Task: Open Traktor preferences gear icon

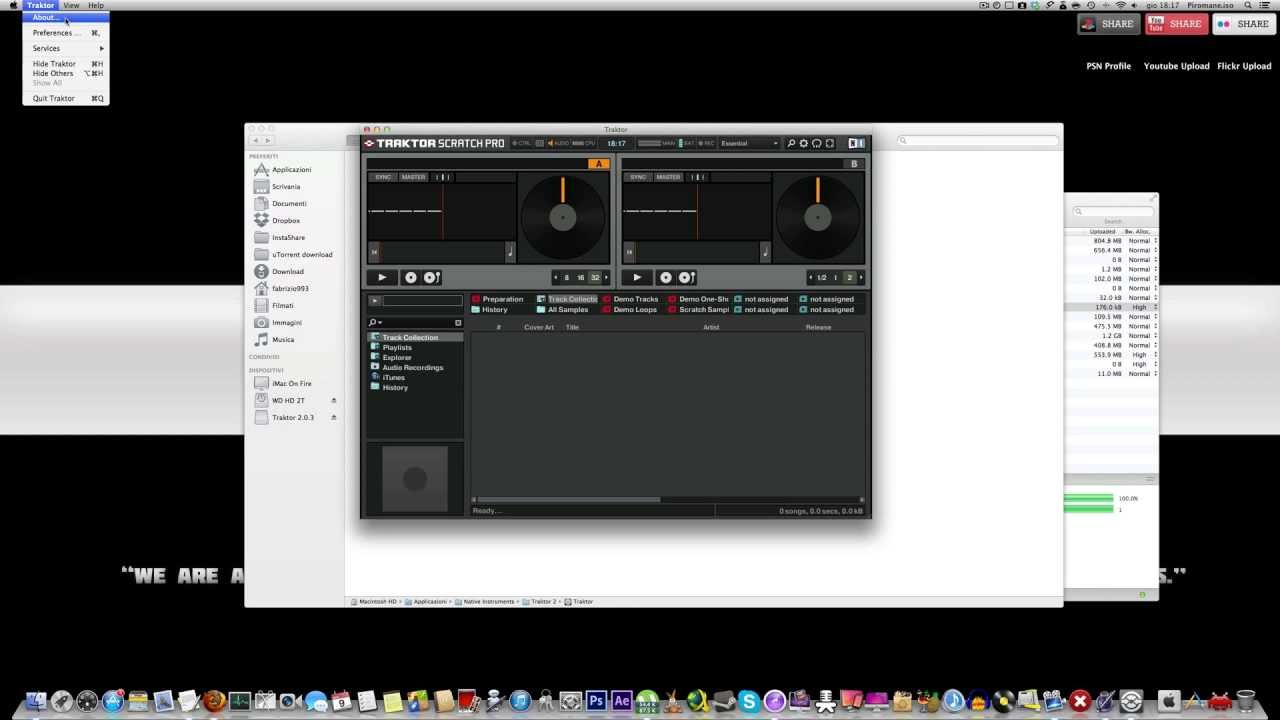Action: [803, 143]
